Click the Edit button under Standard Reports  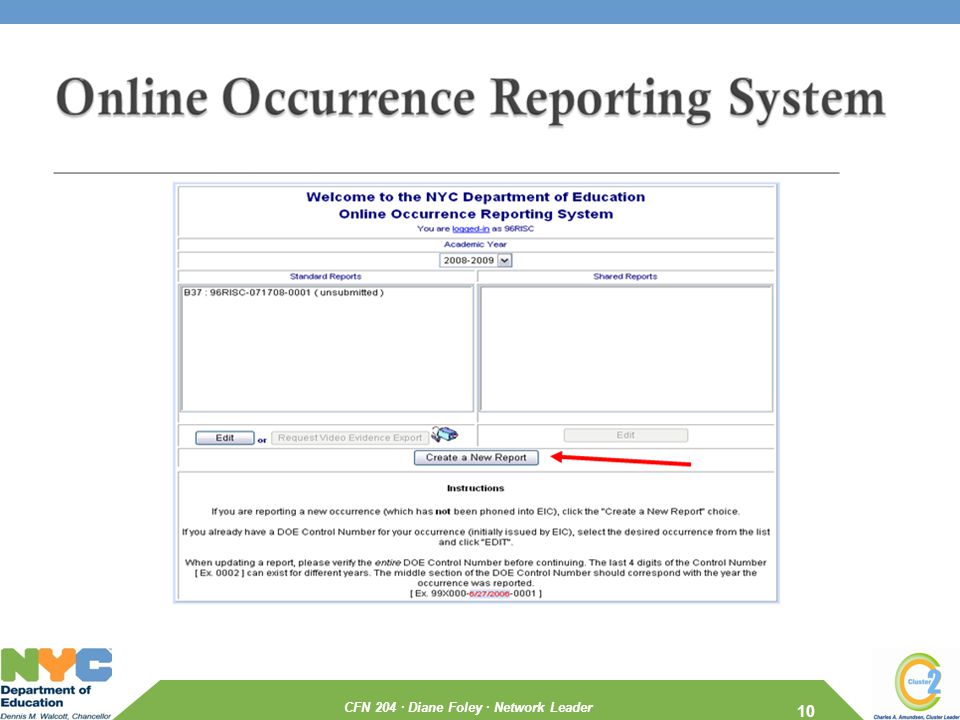tap(225, 438)
